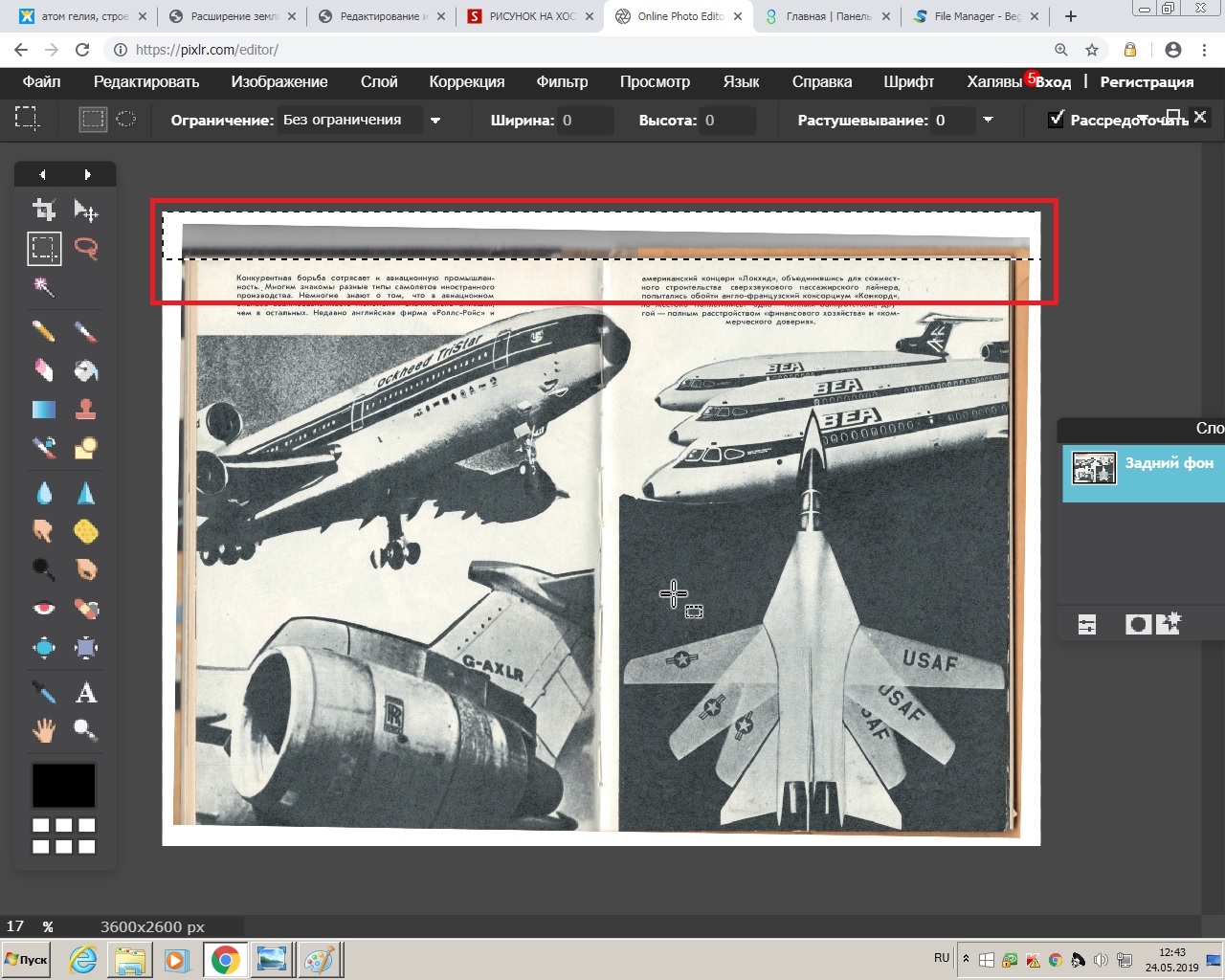
Task: Select the Задний фон layer thumbnail
Action: click(x=1094, y=468)
